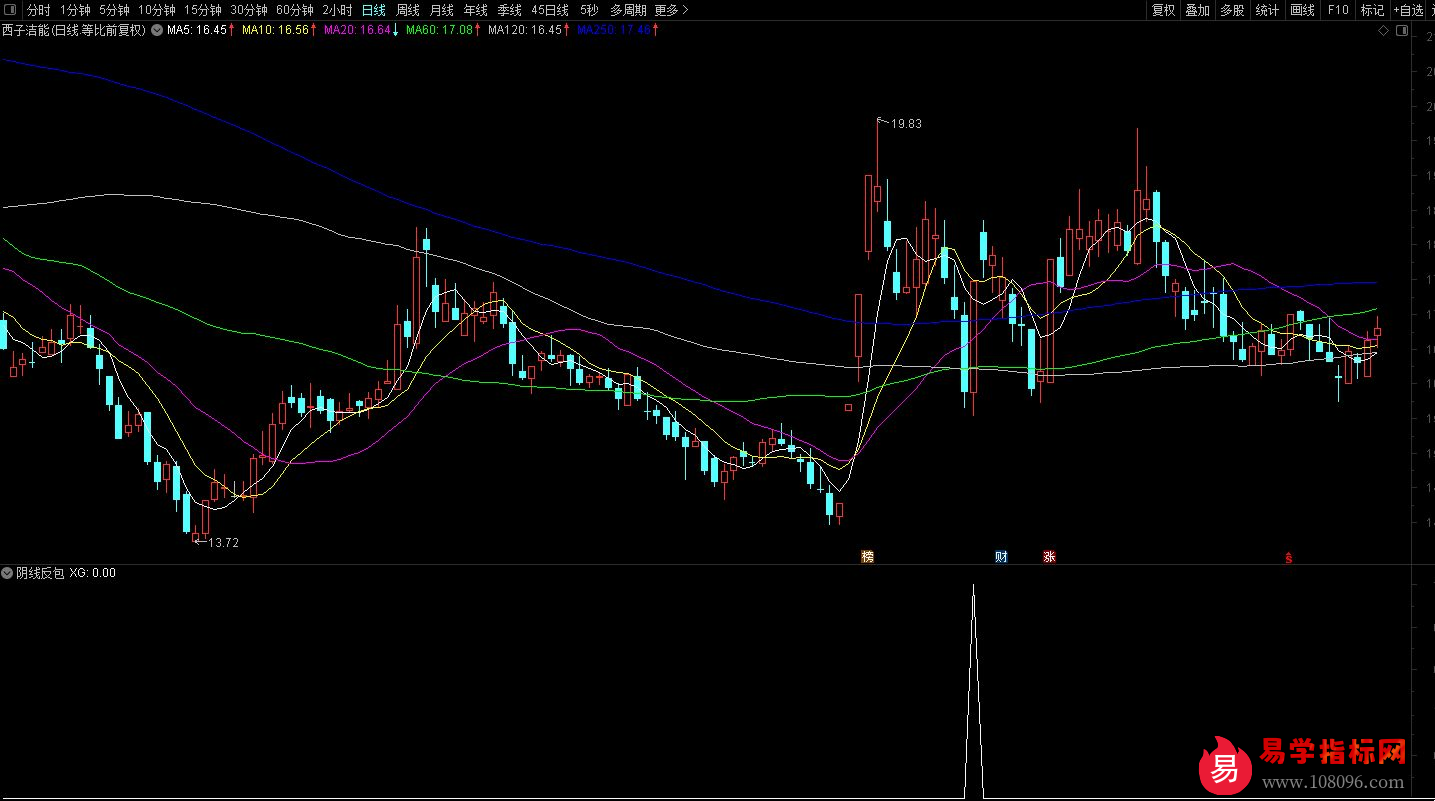1435x801 pixels.
Task: Expand the 更多 periods menu
Action: 671,10
